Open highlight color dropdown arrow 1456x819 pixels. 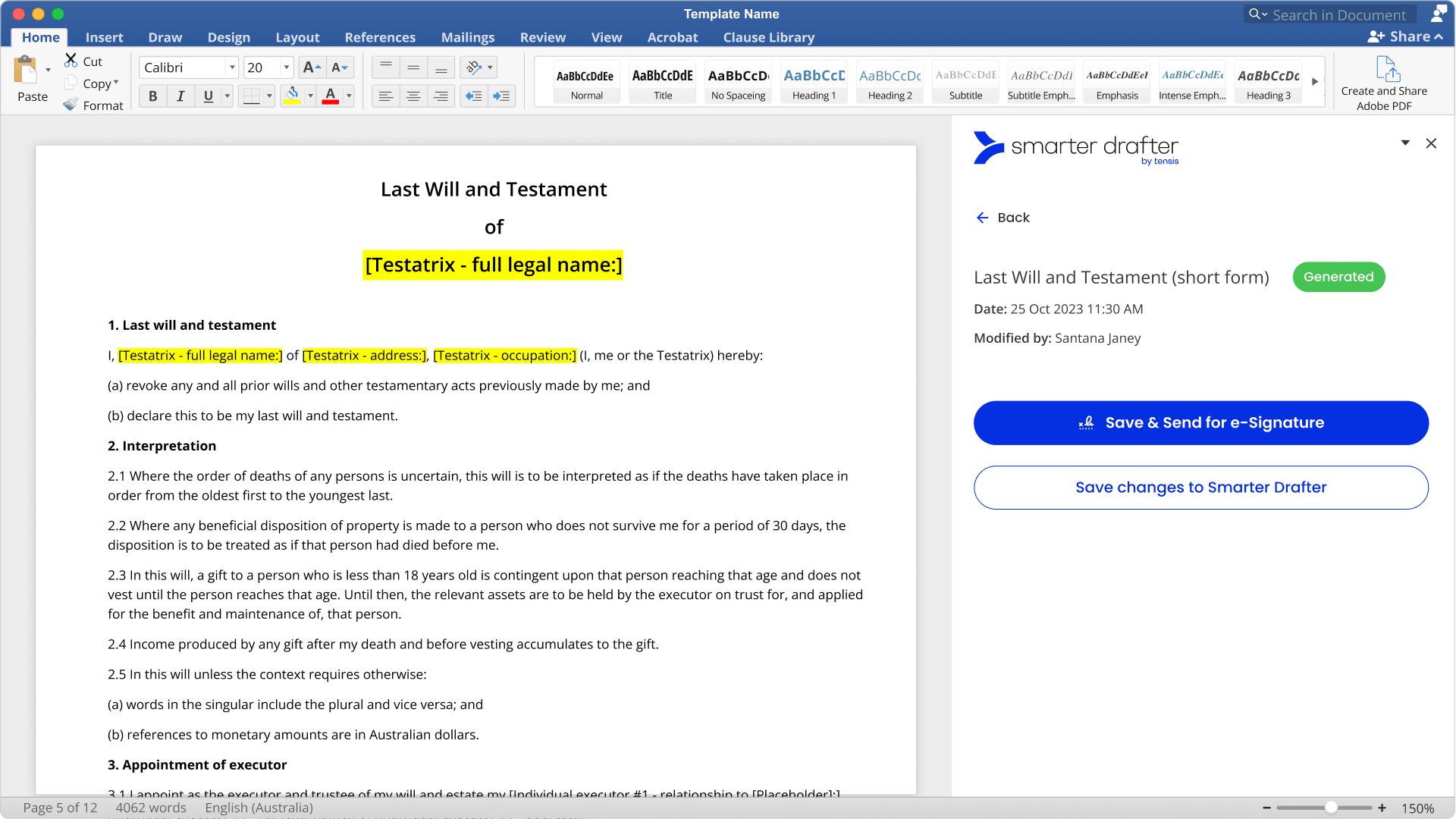(310, 96)
